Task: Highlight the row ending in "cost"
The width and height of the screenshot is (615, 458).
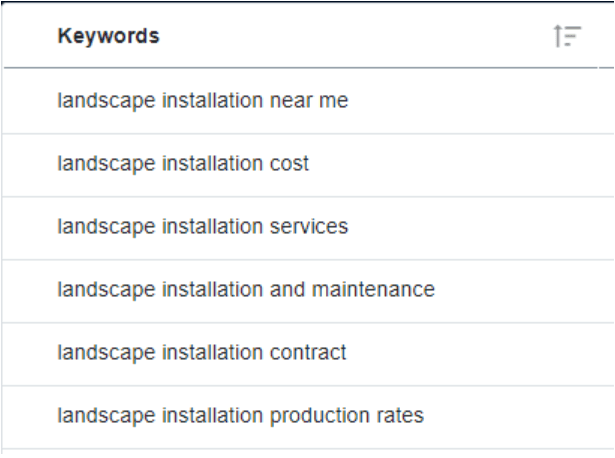Action: click(182, 163)
